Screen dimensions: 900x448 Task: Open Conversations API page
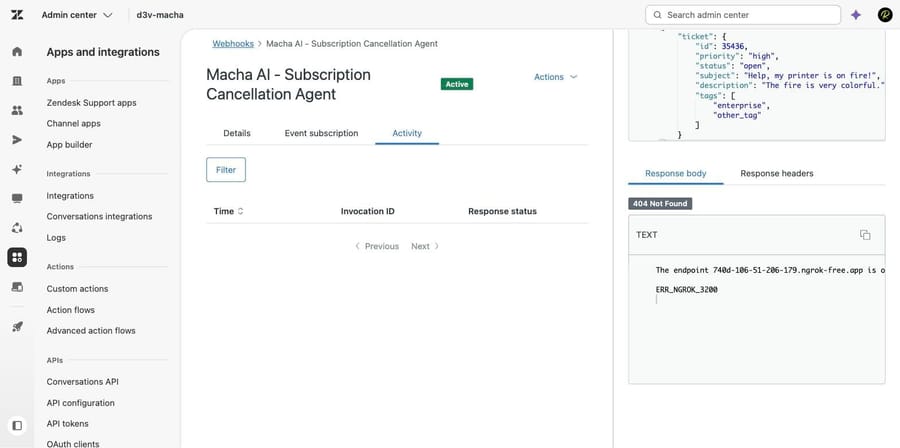tap(83, 381)
